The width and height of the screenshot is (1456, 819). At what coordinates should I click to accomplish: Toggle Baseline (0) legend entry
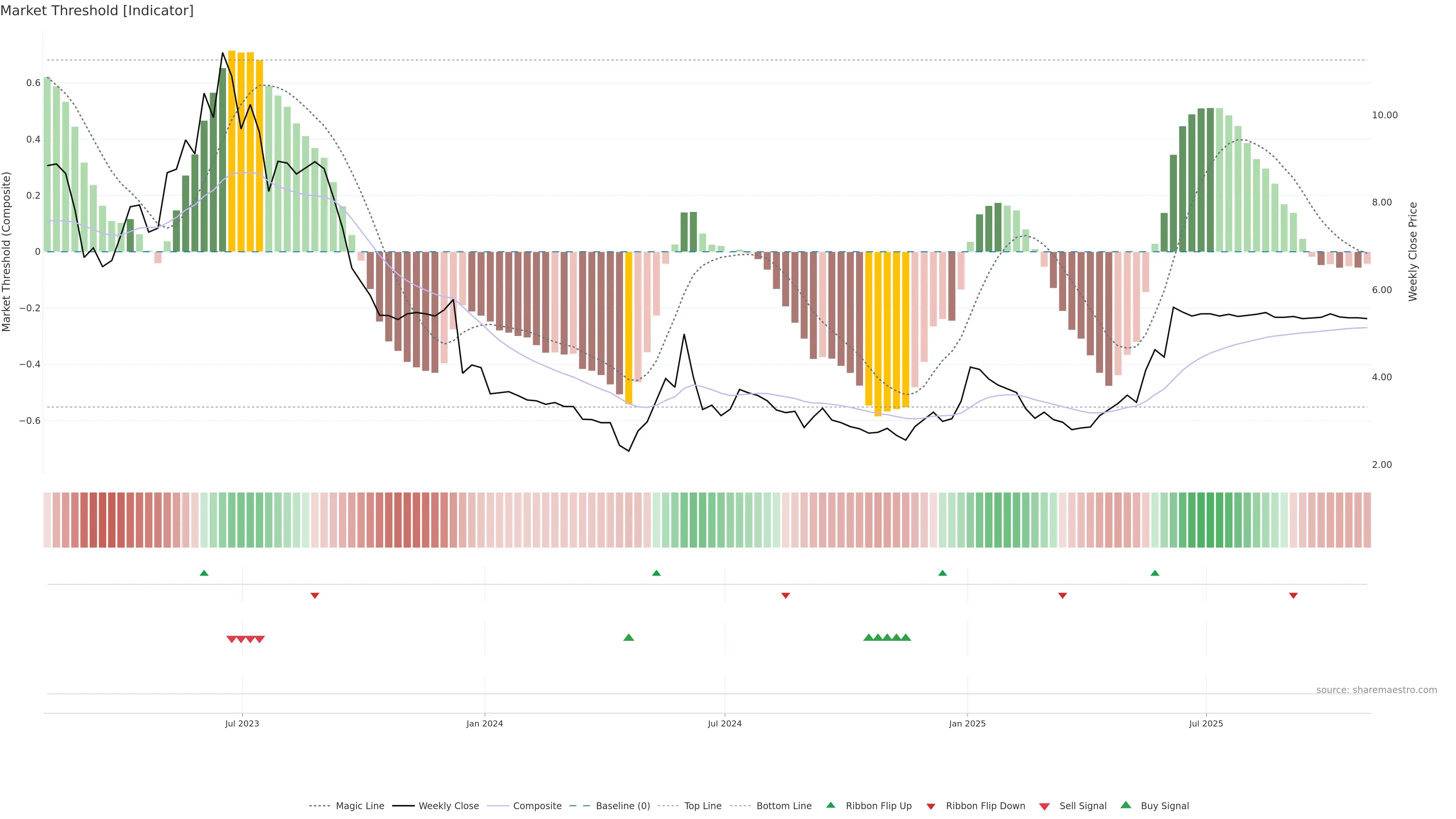(x=623, y=806)
